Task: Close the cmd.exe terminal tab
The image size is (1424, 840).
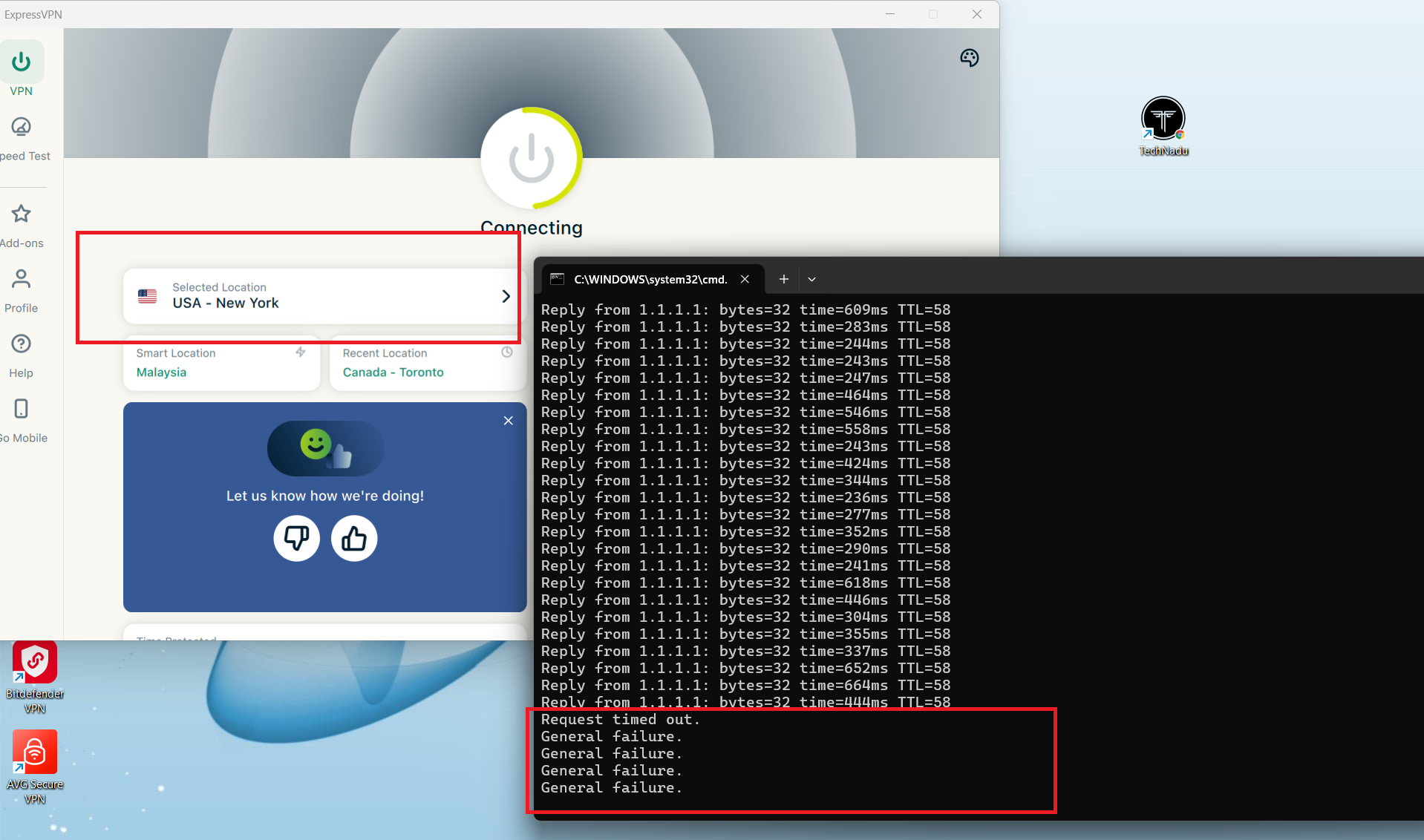Action: coord(745,279)
